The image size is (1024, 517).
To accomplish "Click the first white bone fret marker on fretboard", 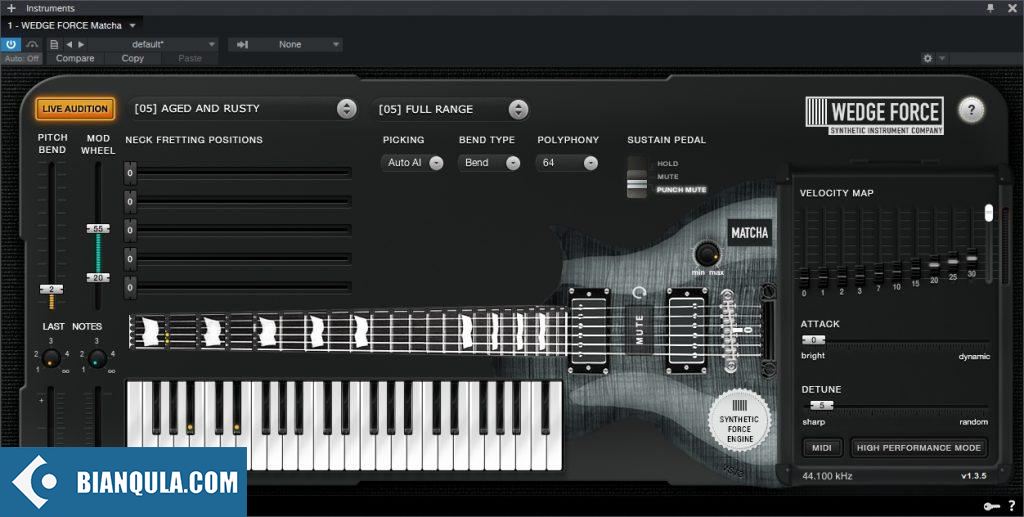I will click(x=150, y=332).
